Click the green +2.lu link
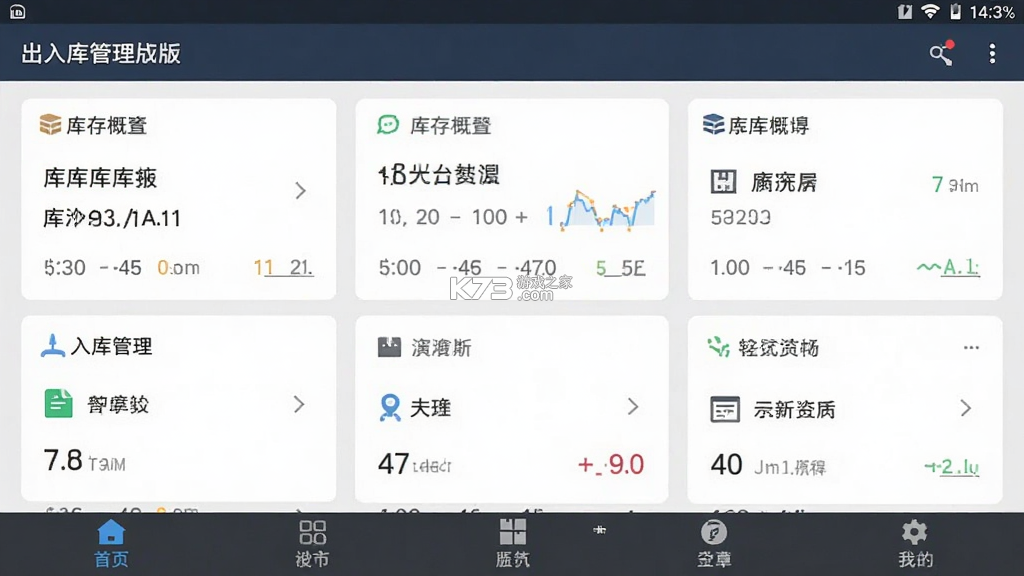Image resolution: width=1024 pixels, height=576 pixels. 952,466
